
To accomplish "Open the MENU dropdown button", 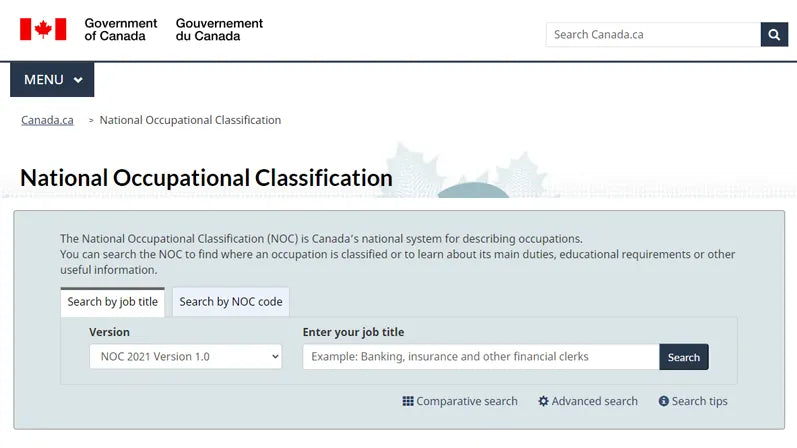I will [52, 80].
